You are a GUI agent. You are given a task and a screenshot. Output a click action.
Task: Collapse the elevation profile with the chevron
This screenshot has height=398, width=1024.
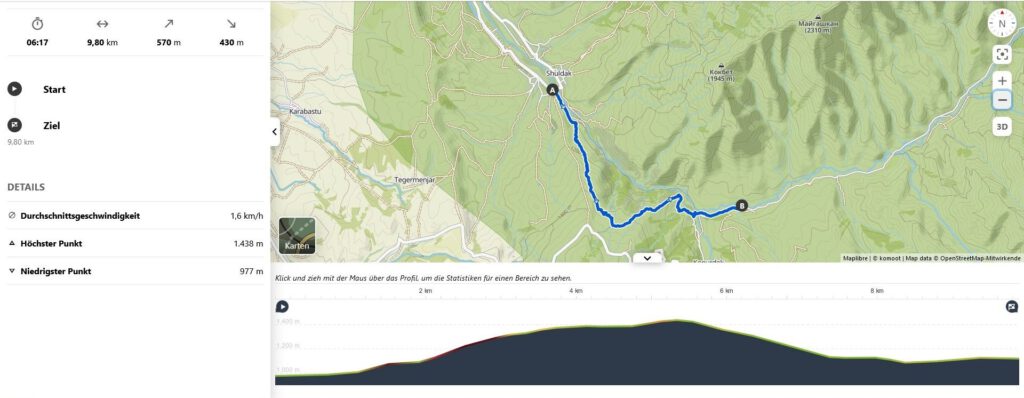[x=647, y=258]
